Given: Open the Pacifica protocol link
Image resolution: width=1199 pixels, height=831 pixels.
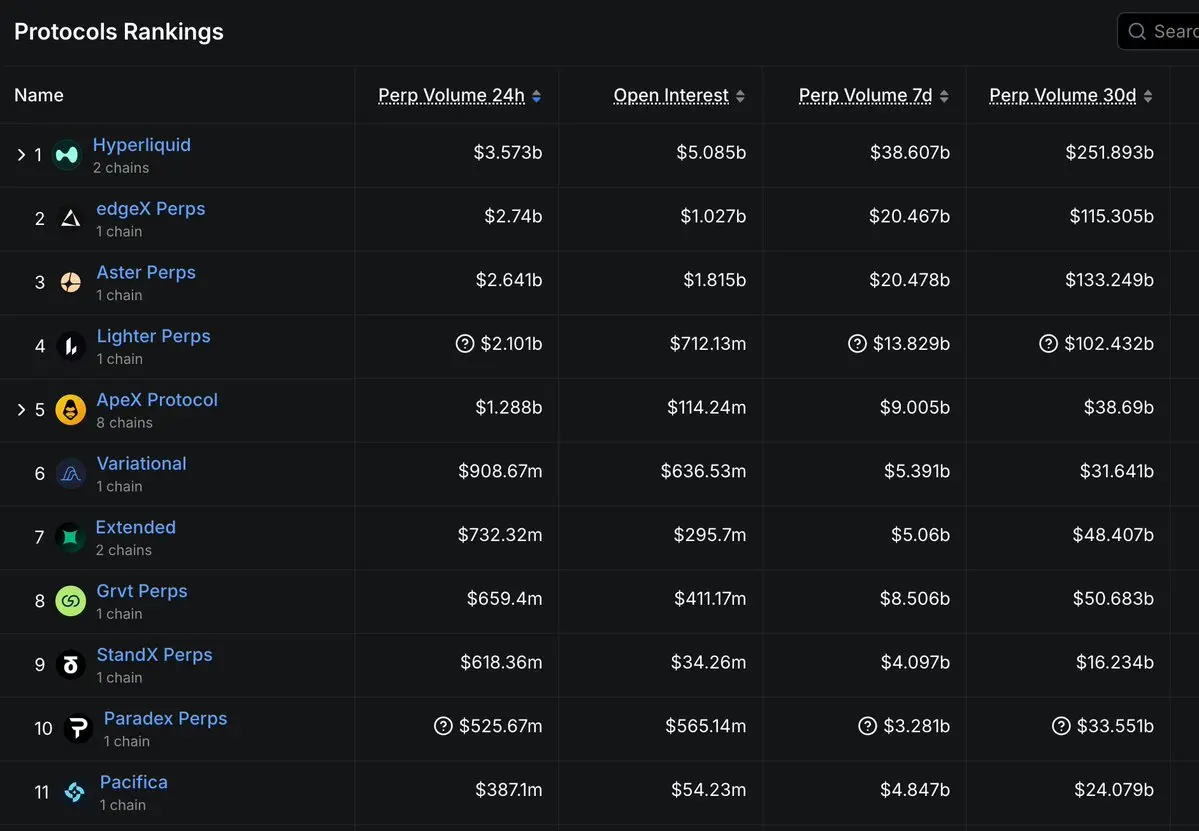Looking at the screenshot, I should (133, 782).
